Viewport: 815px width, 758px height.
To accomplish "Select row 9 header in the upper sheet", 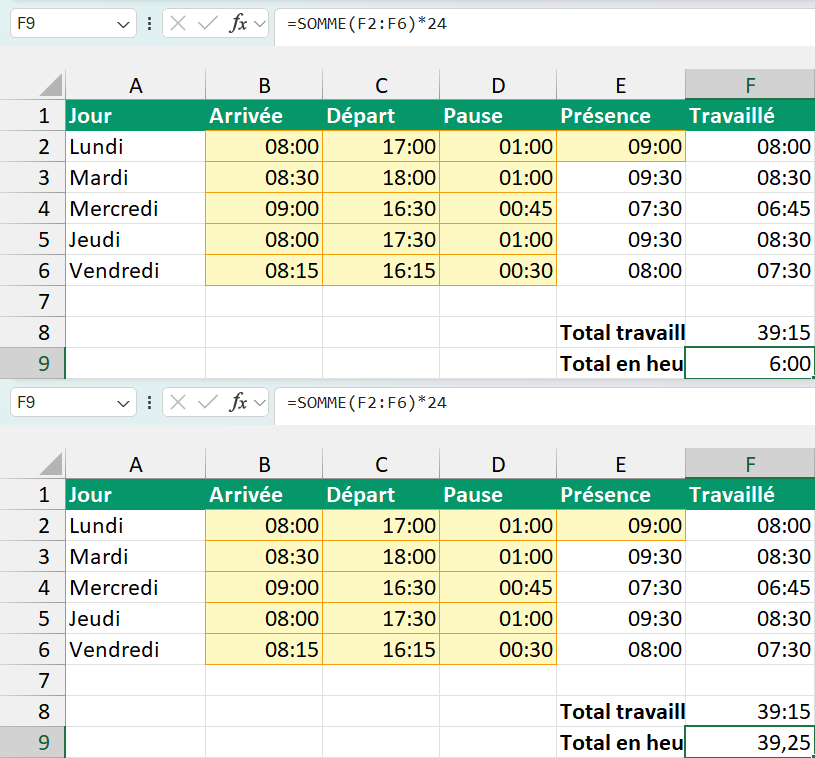I will [32, 363].
